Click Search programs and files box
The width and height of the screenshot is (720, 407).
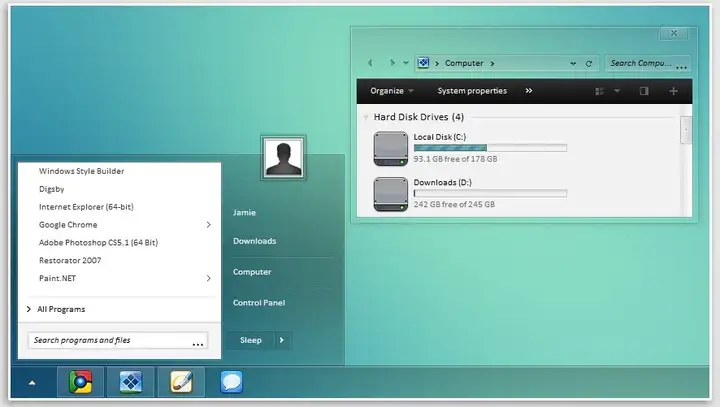(x=118, y=340)
